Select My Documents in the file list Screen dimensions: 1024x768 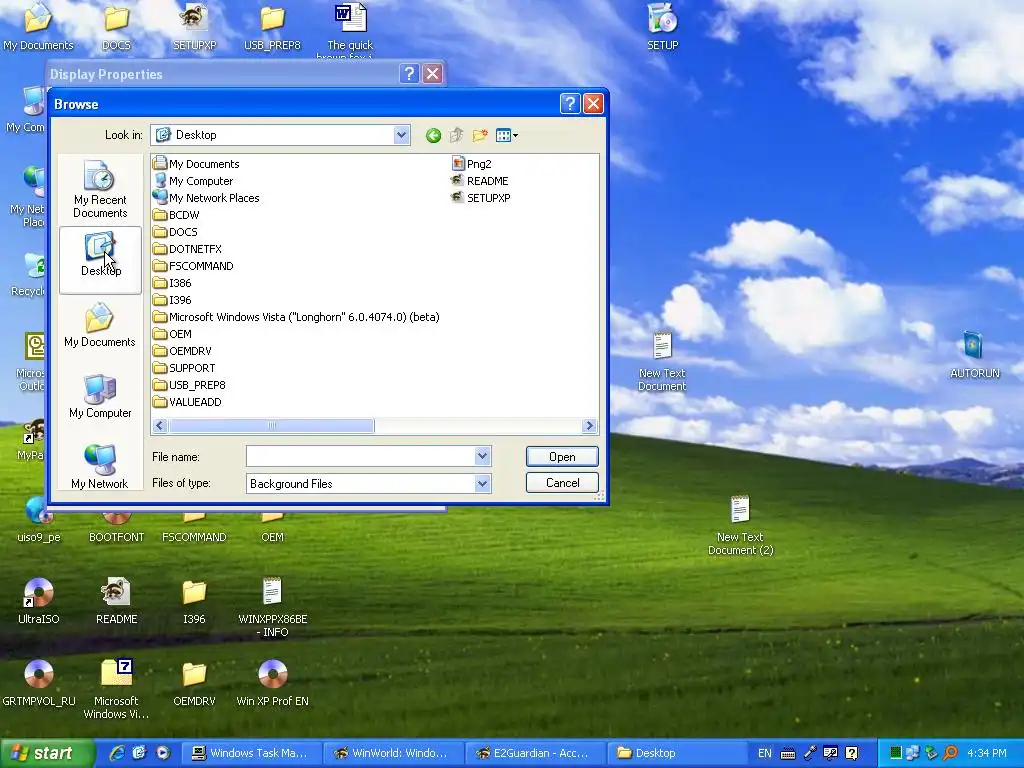[196, 164]
